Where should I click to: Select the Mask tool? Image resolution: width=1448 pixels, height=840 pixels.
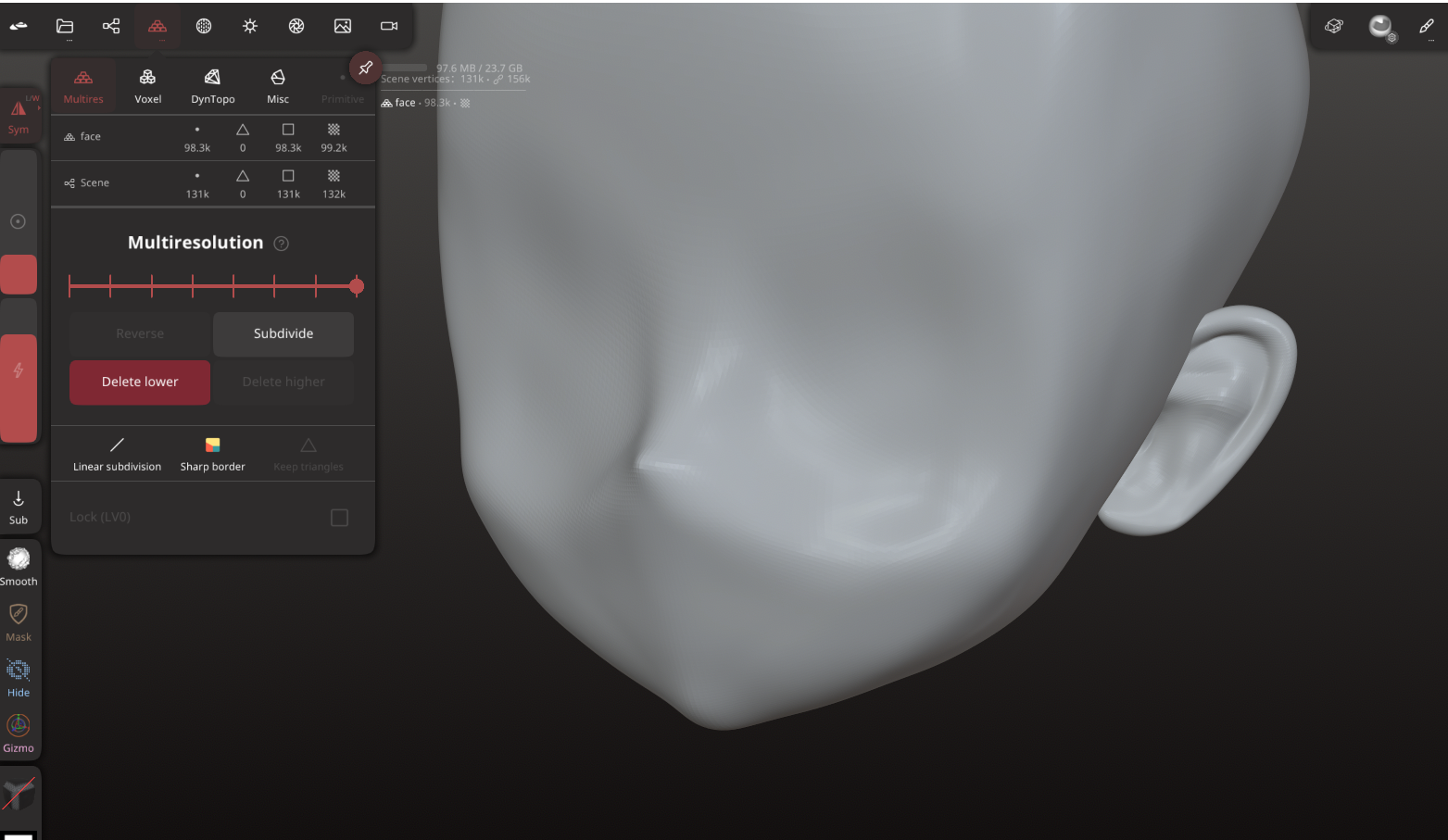click(x=19, y=621)
